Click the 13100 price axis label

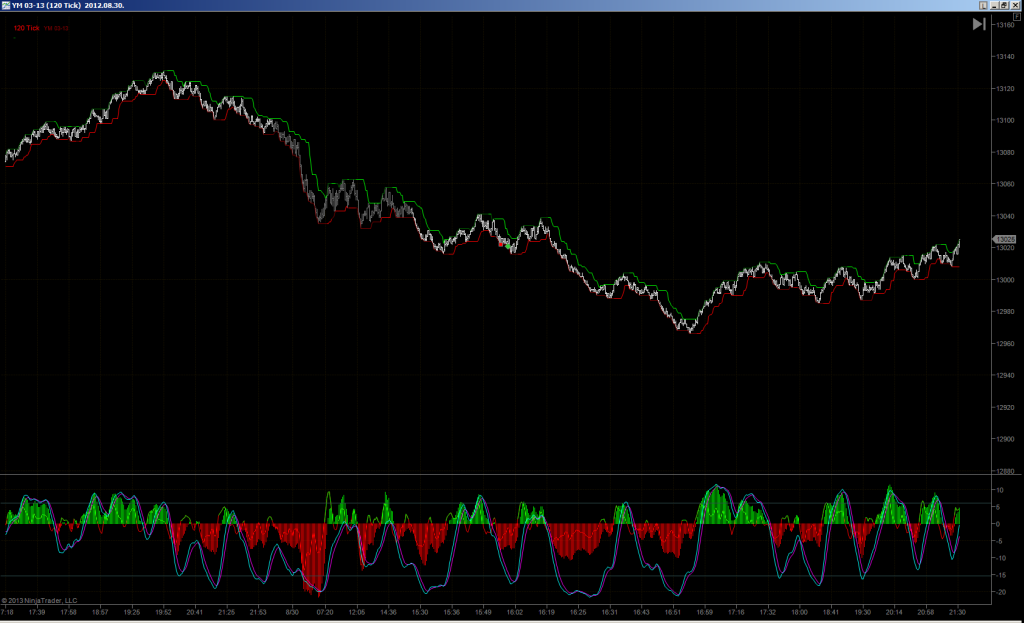[x=1005, y=121]
